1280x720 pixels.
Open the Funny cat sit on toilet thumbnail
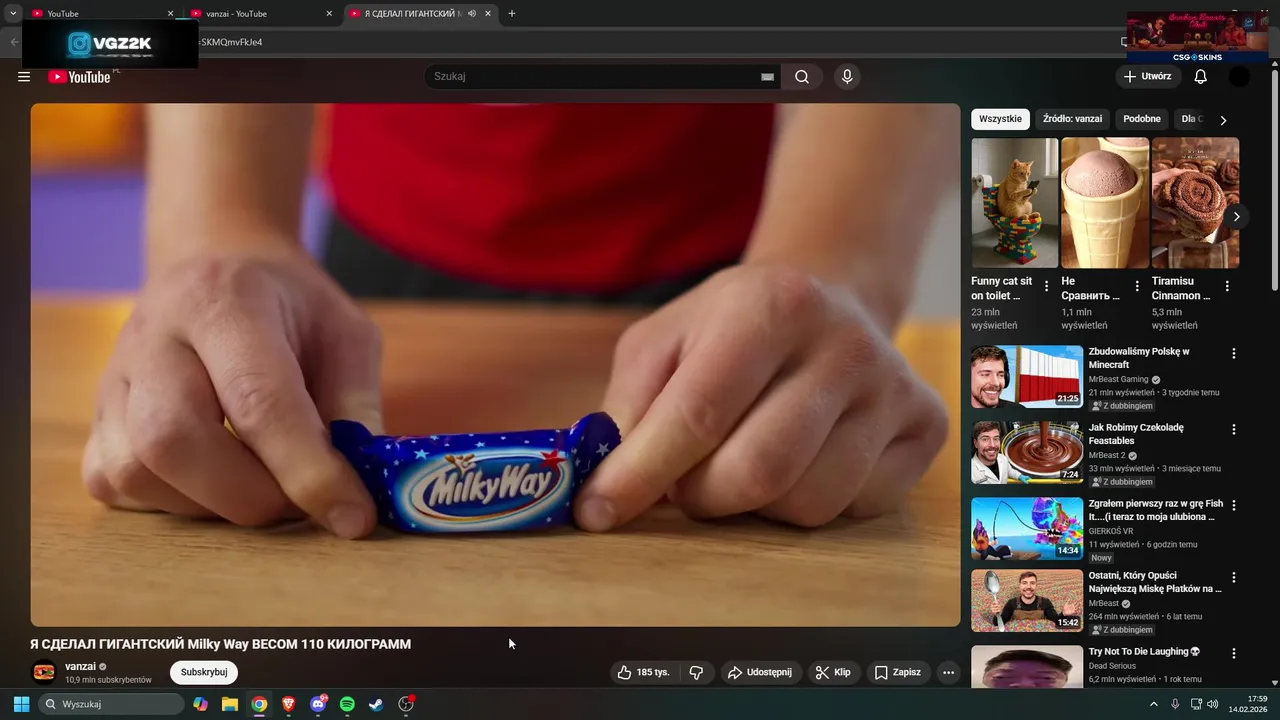[1014, 203]
